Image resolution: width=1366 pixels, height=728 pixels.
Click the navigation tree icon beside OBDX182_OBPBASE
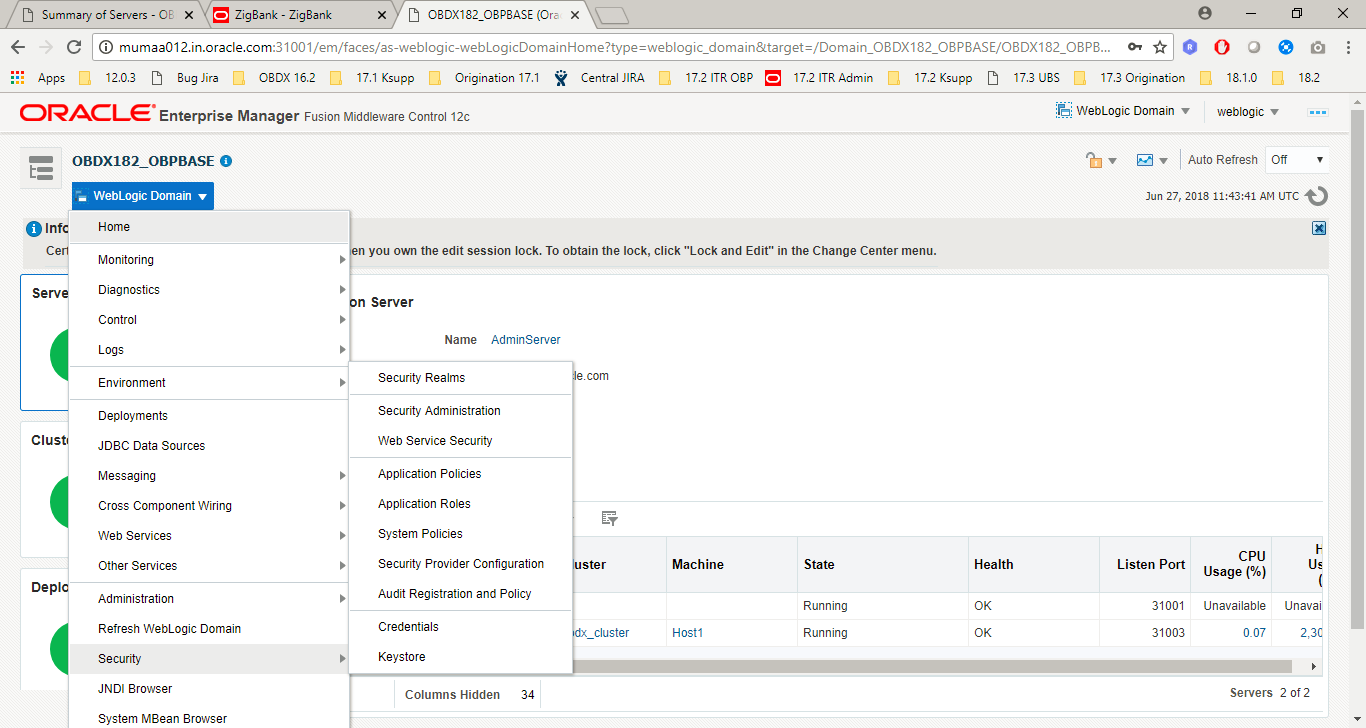[x=41, y=169]
